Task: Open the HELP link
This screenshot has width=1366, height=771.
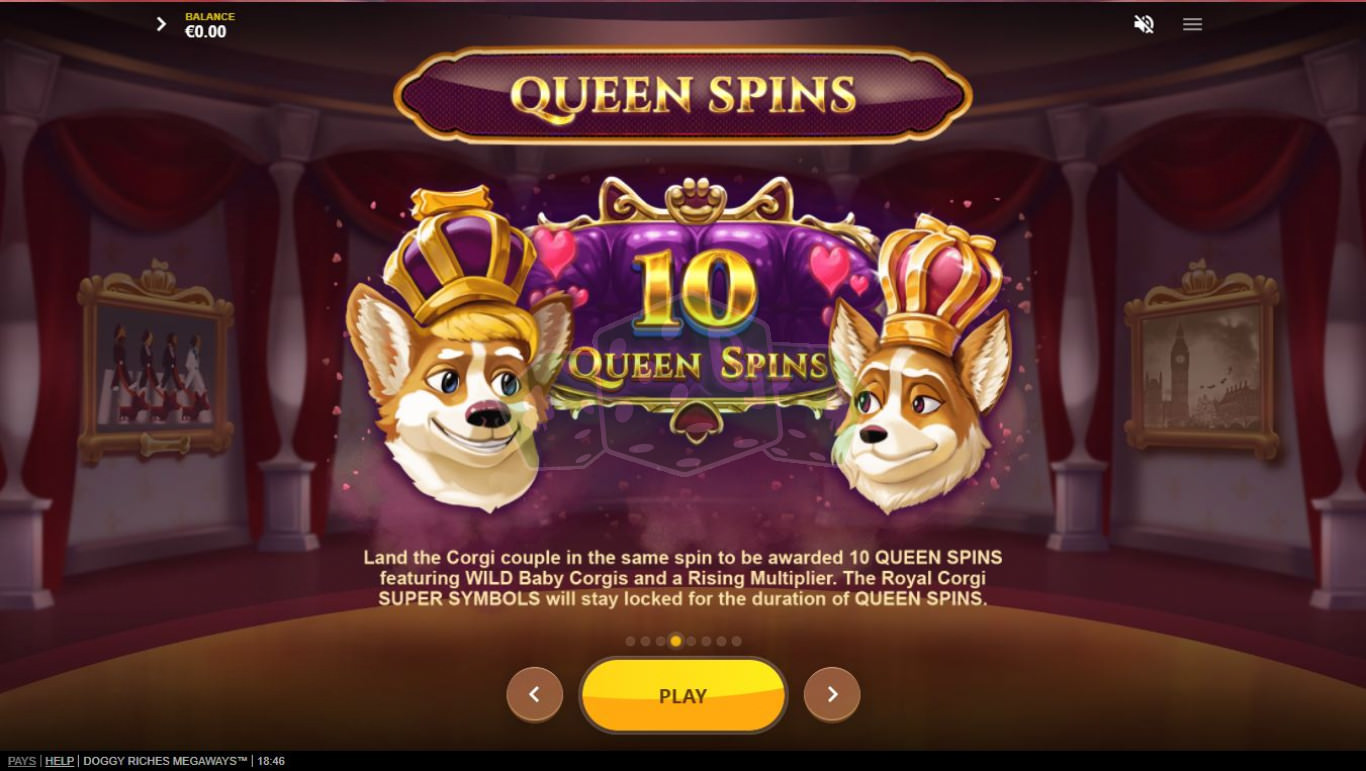Action: (60, 761)
